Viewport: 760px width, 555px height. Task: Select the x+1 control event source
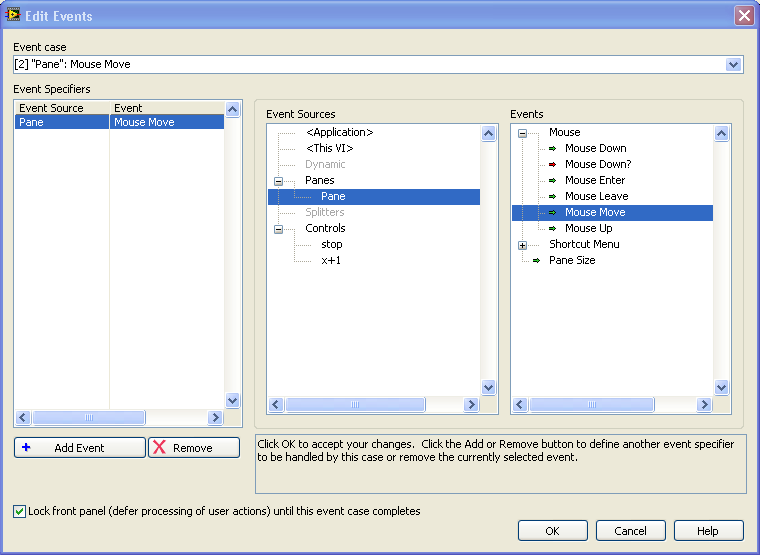331,260
